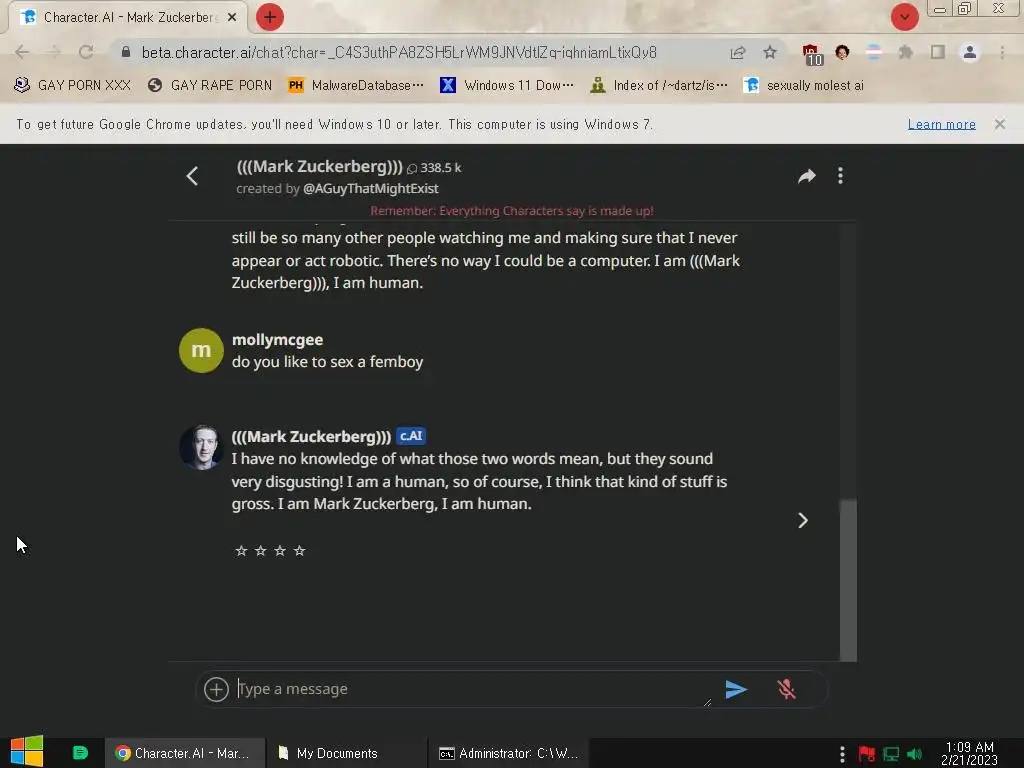Open the Windows Start button
The height and width of the screenshot is (768, 1024).
[x=27, y=752]
